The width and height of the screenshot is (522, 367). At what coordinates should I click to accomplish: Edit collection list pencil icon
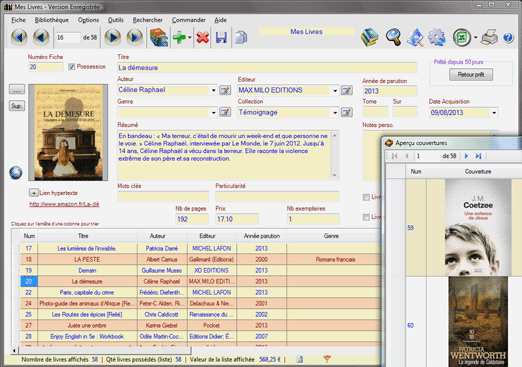pos(347,112)
